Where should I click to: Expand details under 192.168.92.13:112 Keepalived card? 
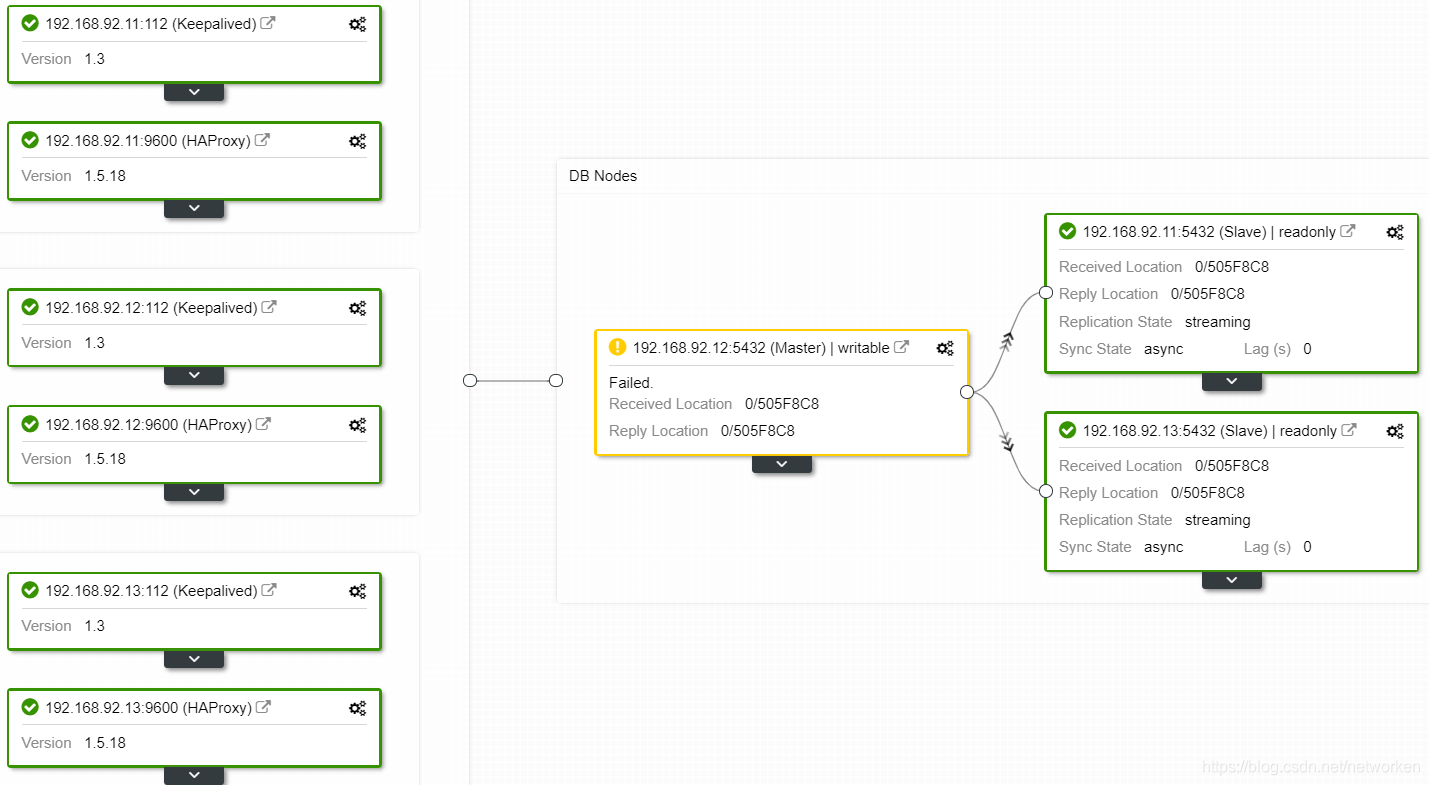[x=194, y=659]
